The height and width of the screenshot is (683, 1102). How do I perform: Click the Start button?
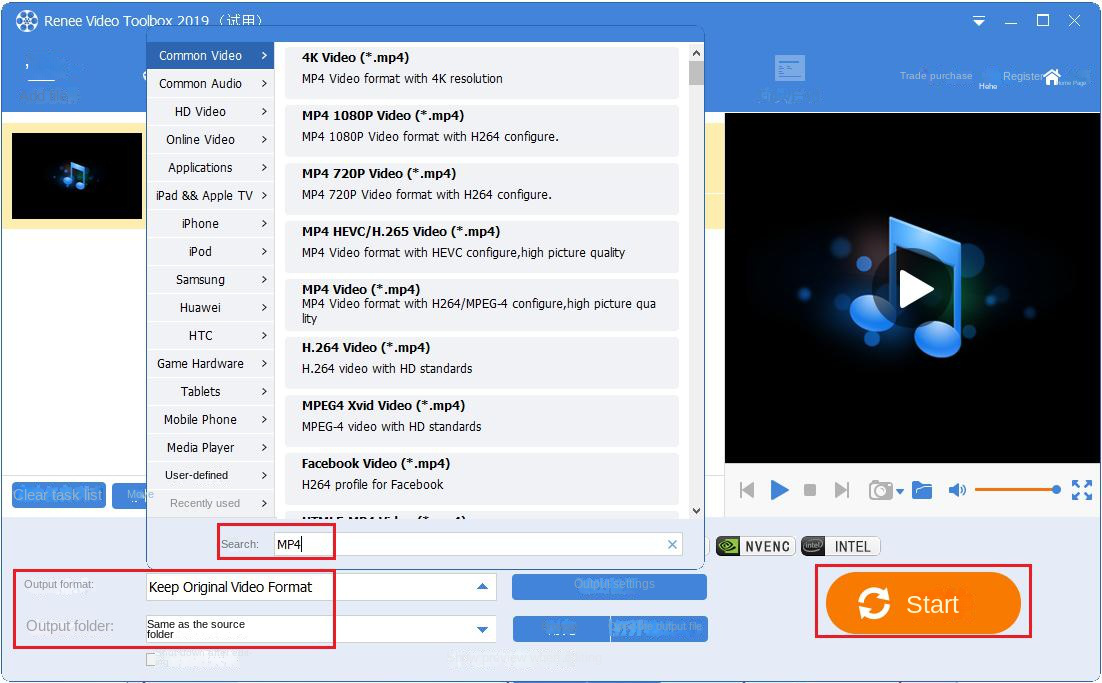(x=921, y=602)
